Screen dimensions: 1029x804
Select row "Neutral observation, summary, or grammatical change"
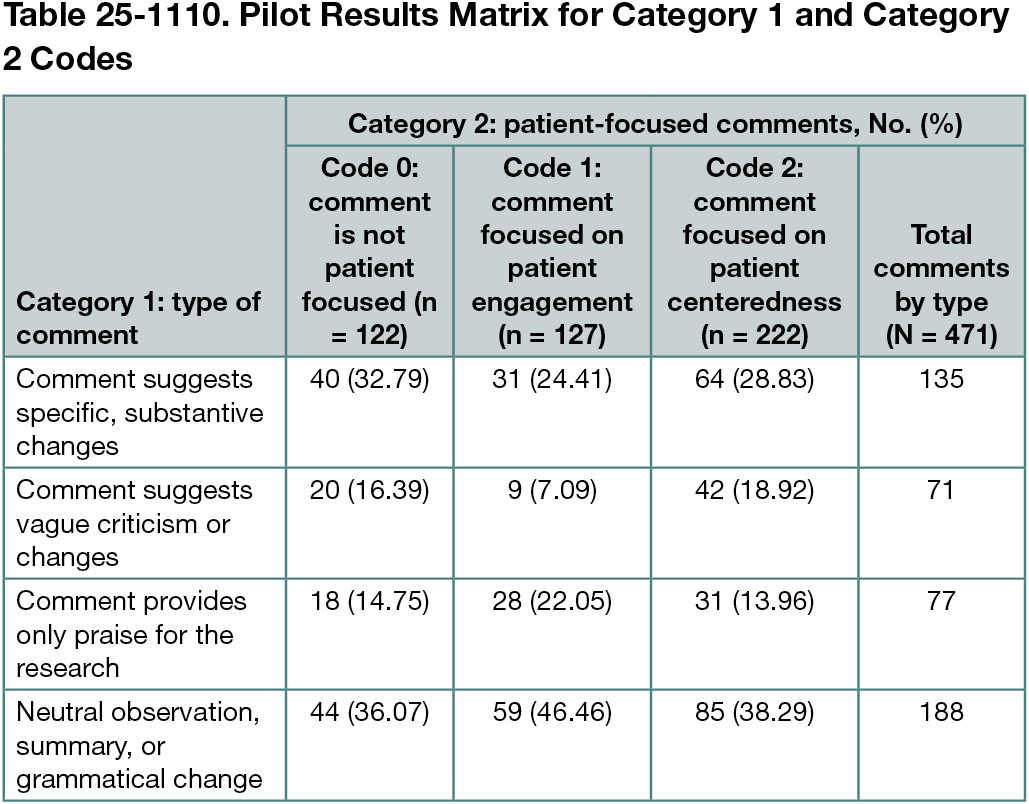coord(140,745)
